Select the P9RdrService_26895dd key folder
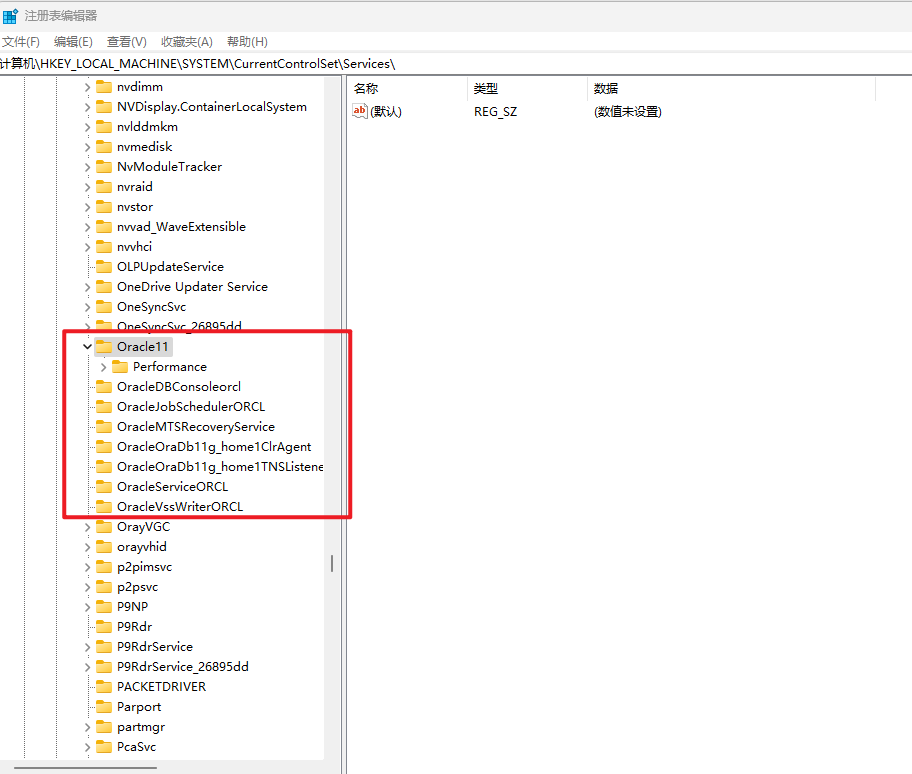The width and height of the screenshot is (912, 774). 177,666
